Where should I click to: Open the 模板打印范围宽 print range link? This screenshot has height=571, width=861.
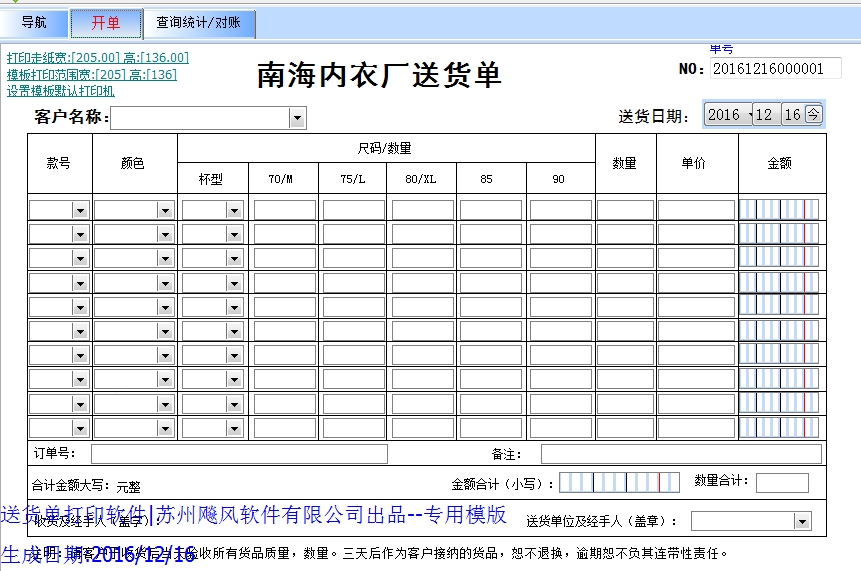(x=92, y=75)
